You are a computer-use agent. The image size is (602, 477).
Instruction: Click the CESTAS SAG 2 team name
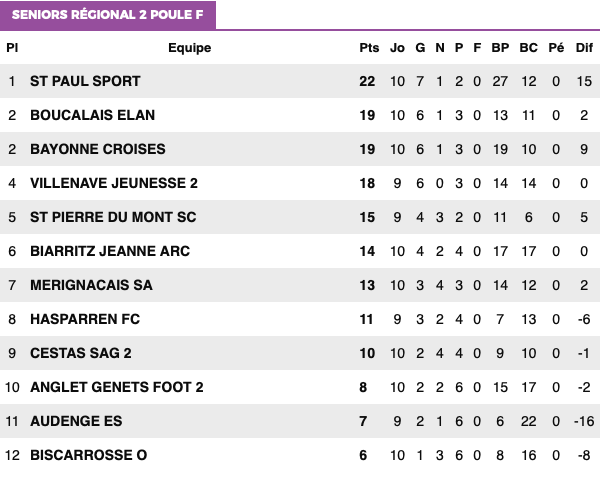(81, 353)
